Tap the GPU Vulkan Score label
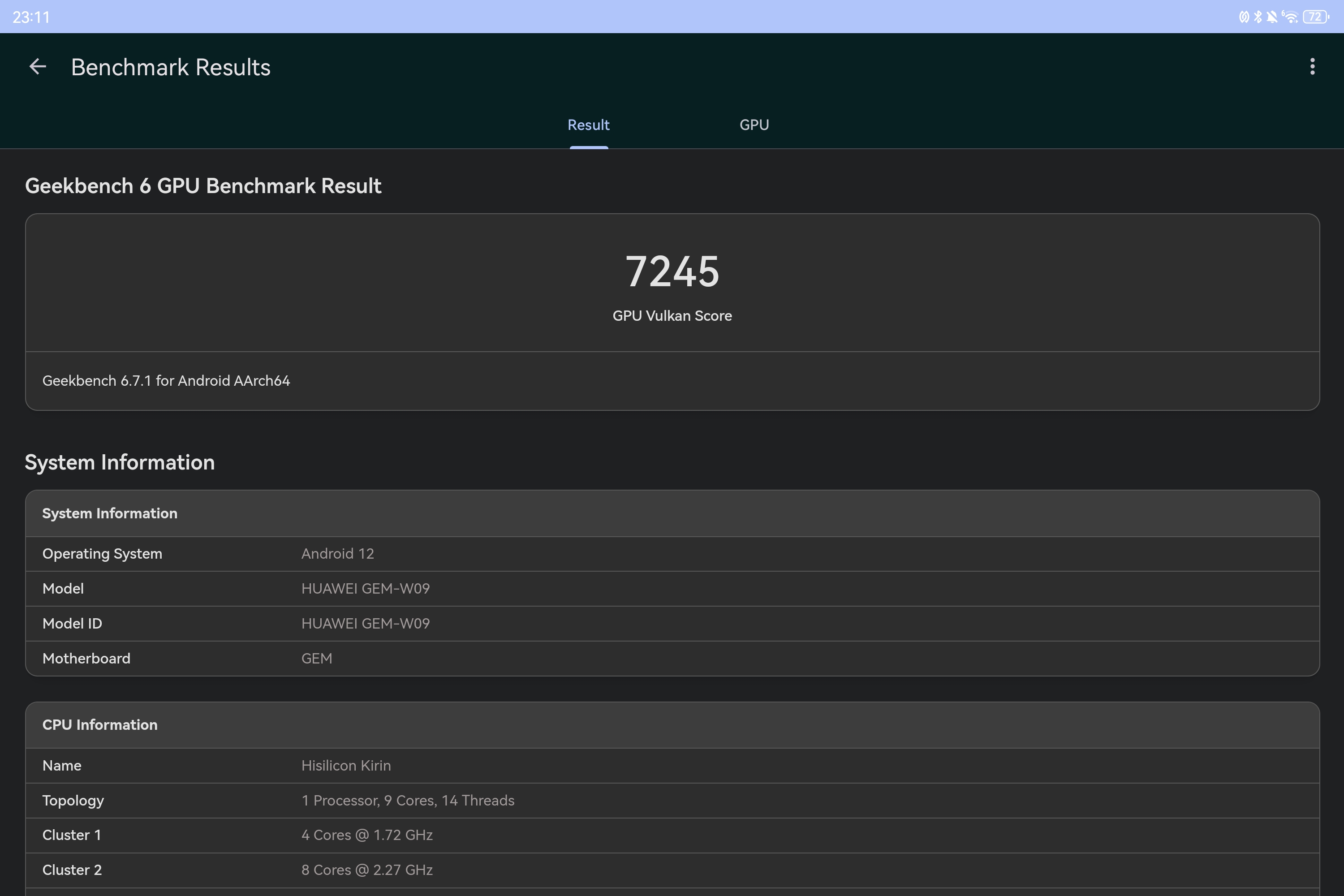The width and height of the screenshot is (1344, 896). pyautogui.click(x=672, y=316)
